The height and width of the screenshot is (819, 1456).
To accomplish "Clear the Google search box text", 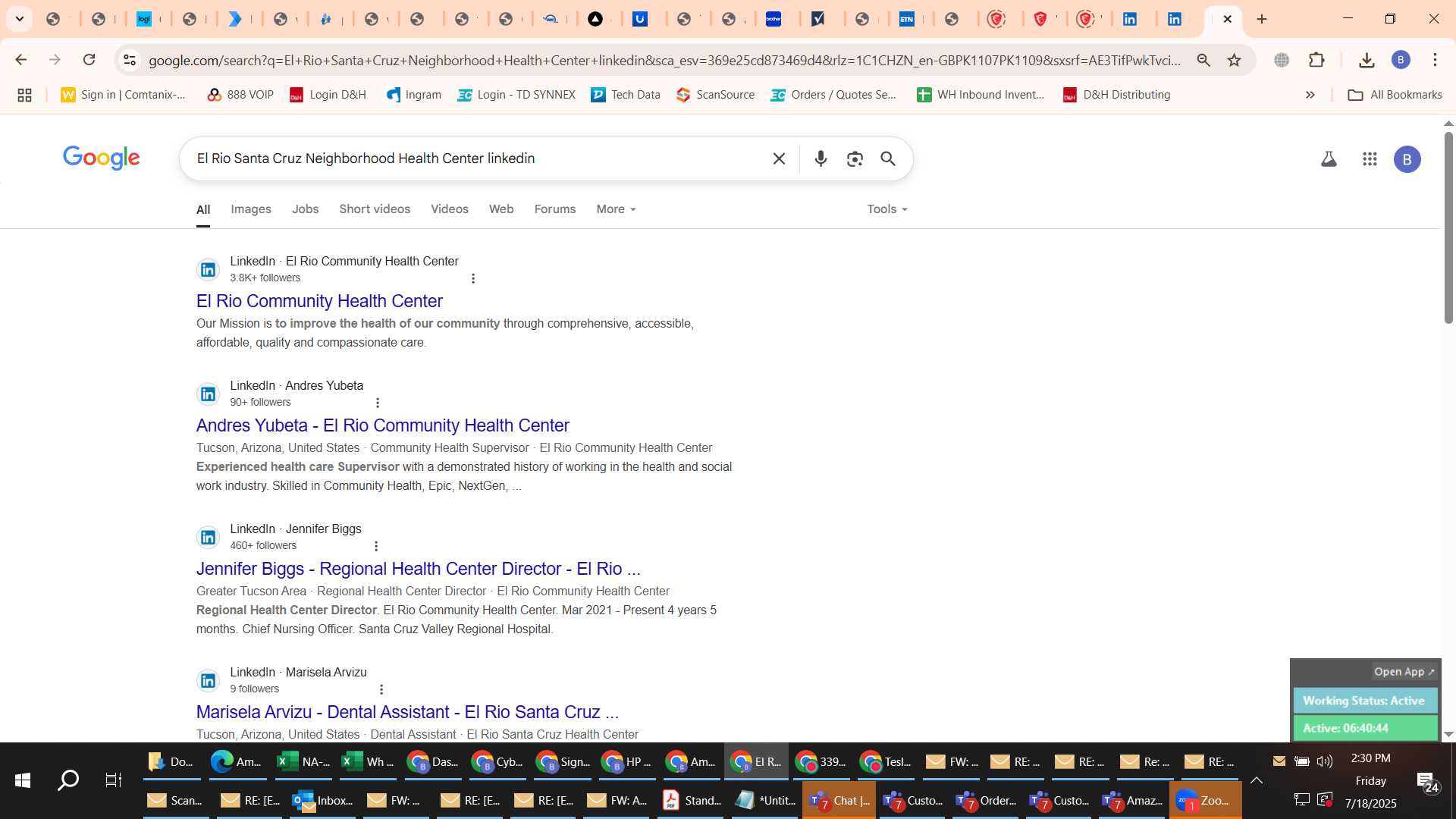I will point(779,158).
